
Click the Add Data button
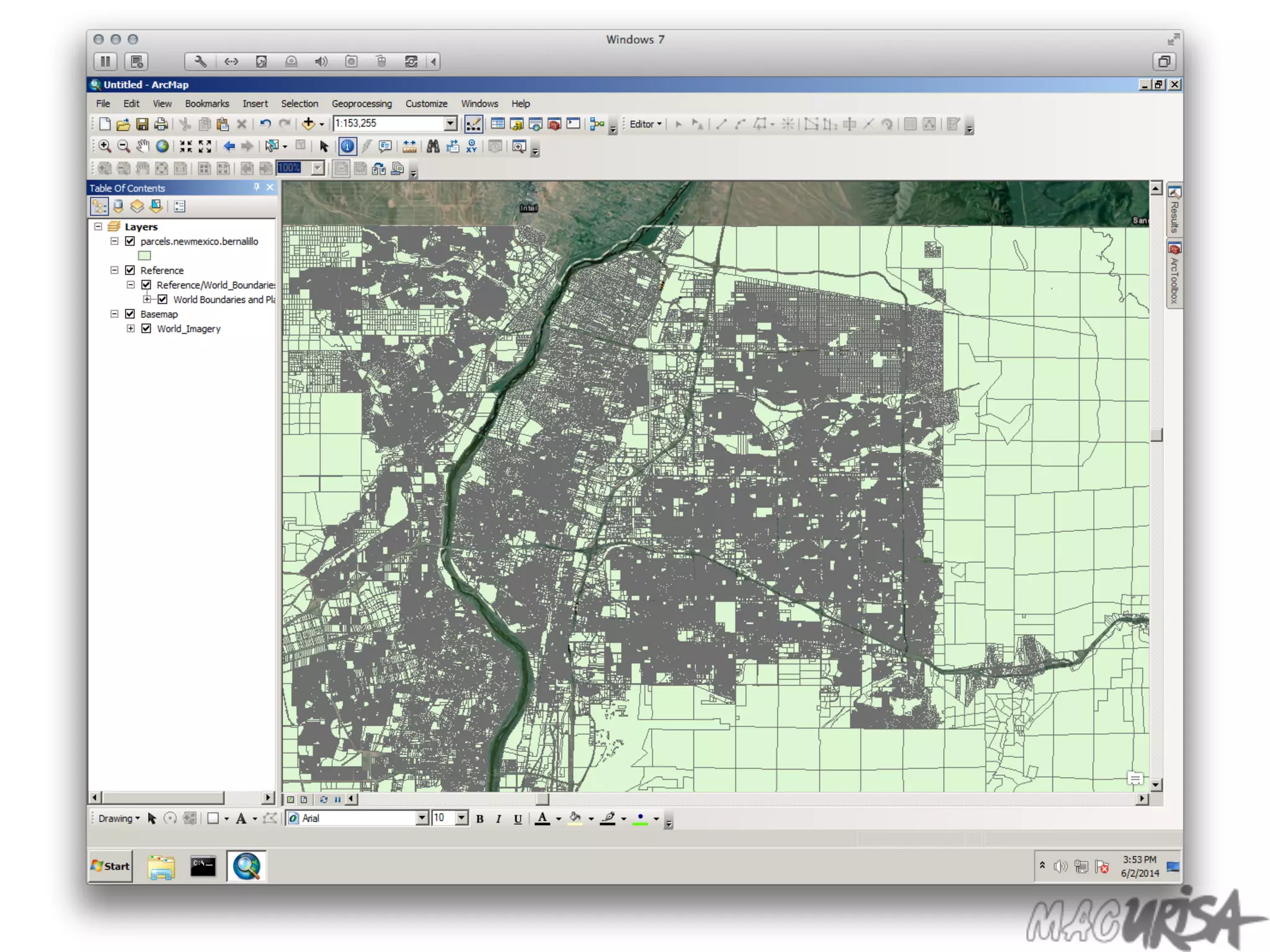coord(308,124)
